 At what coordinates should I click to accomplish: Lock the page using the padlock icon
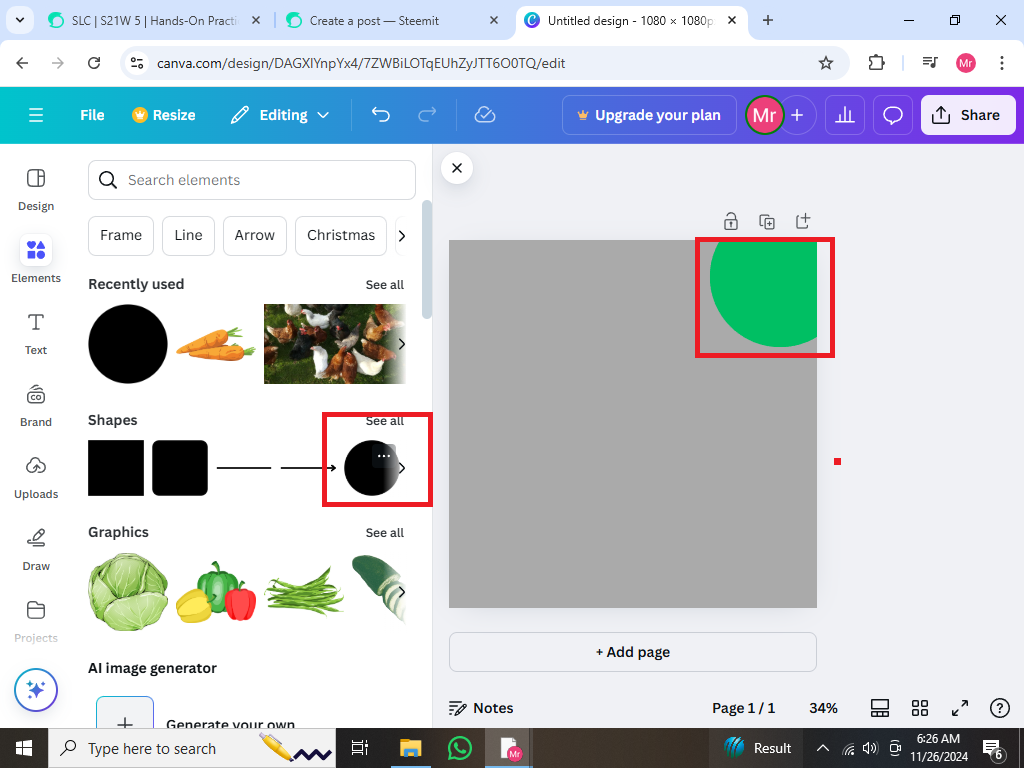pos(731,221)
